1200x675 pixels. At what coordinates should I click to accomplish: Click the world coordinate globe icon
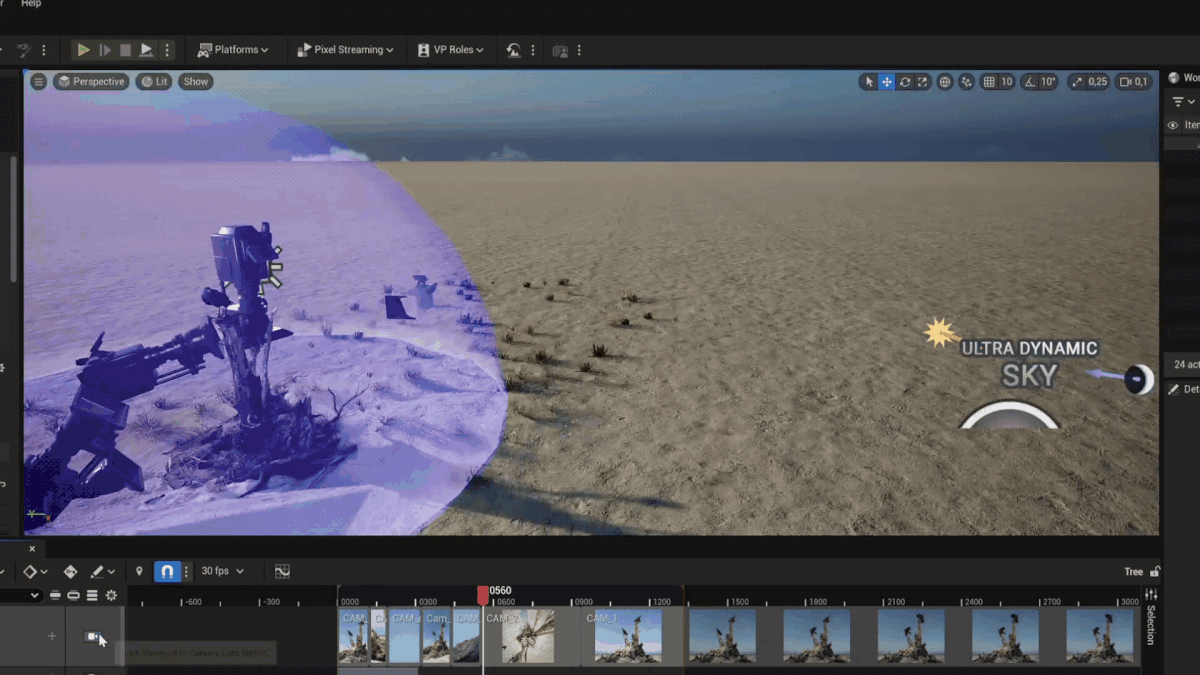[x=945, y=82]
